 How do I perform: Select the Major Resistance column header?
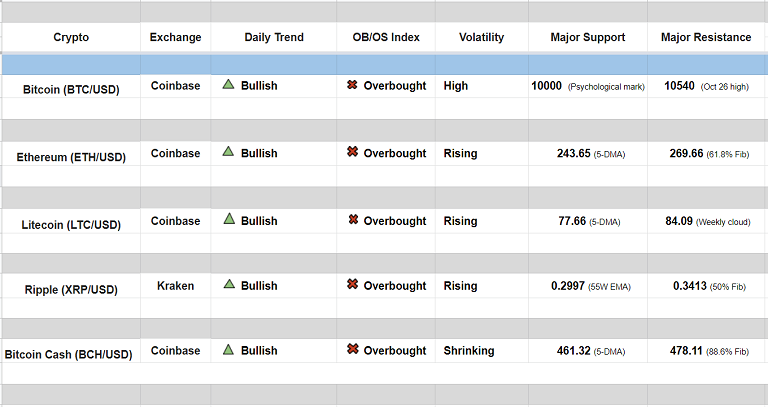[706, 38]
